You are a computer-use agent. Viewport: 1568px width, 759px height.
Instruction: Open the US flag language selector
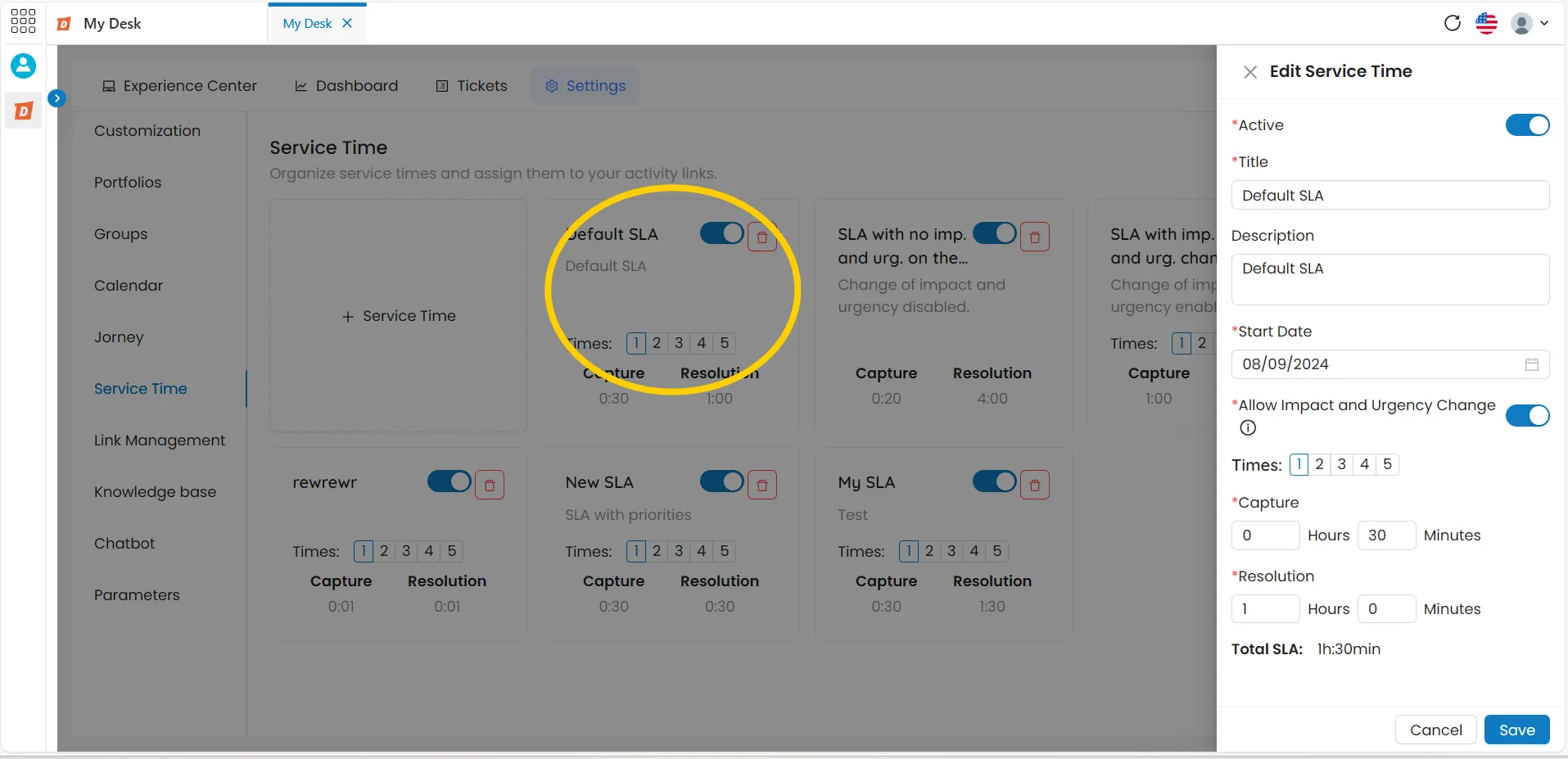click(1487, 23)
